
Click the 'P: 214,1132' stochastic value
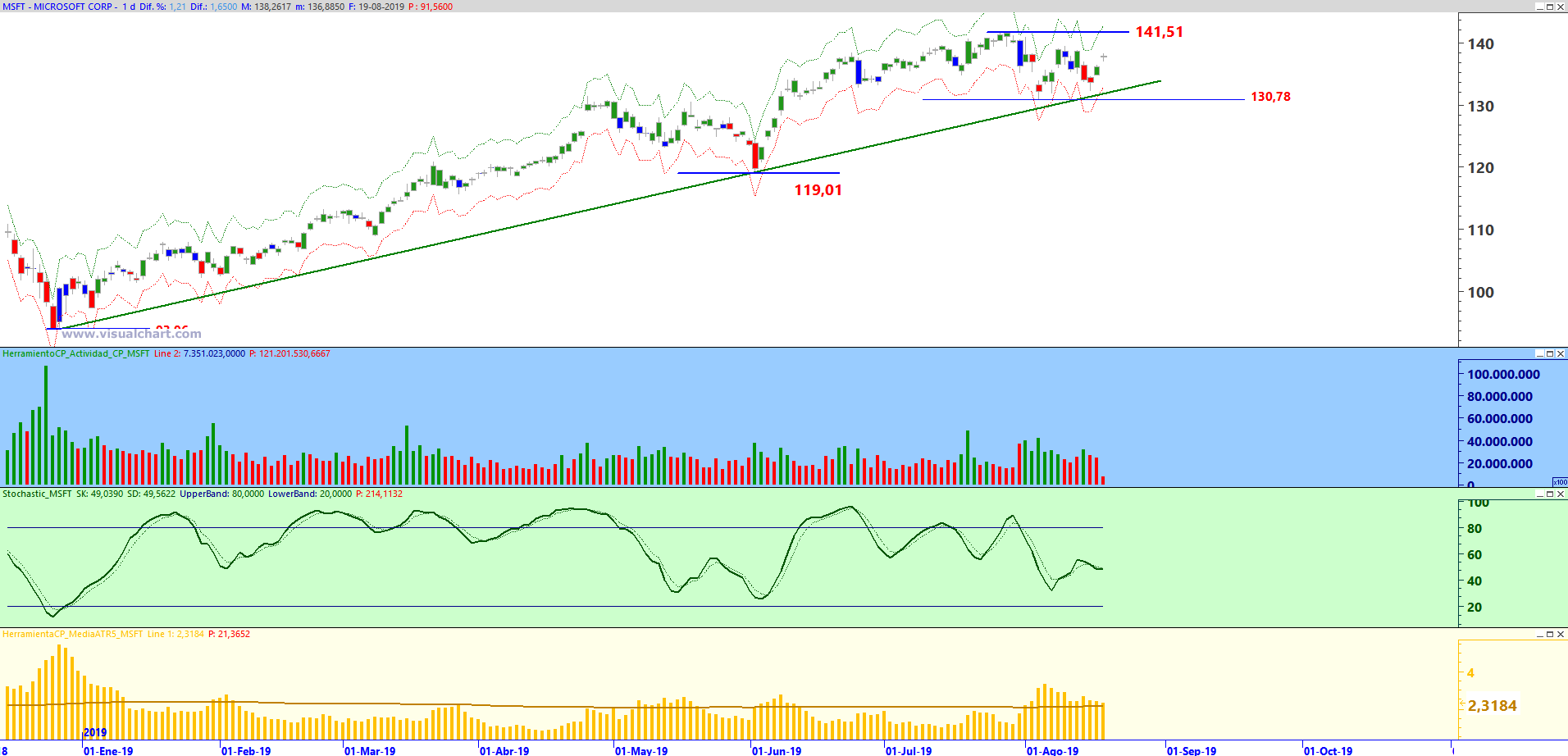point(379,494)
